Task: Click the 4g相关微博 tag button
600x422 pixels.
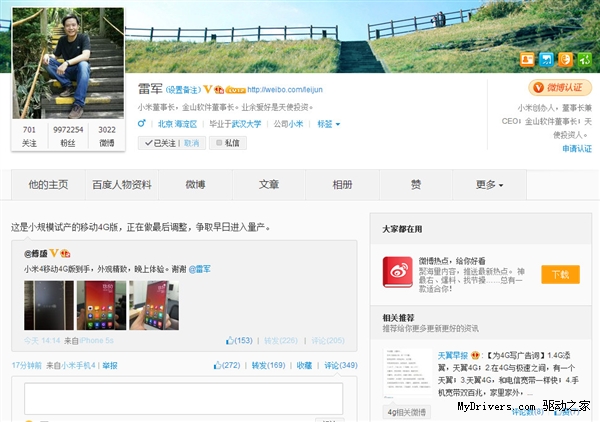Action: 407,412
